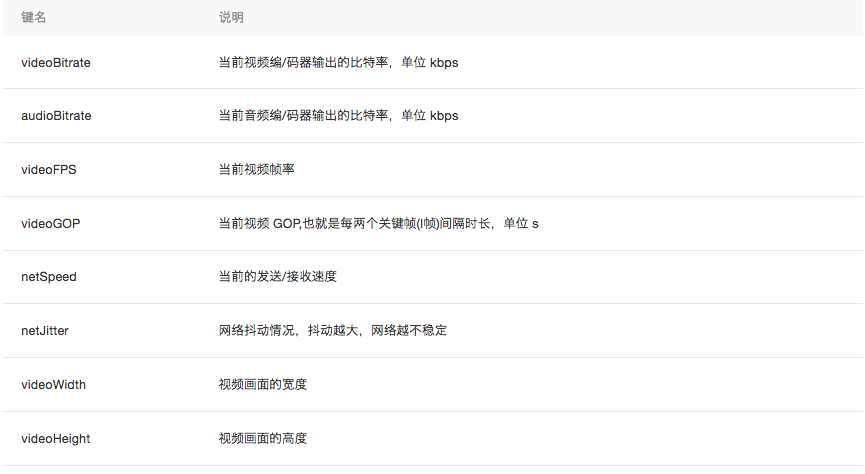Screen dimensions: 865x474
Task: Select the videoHeight key name
Action: coord(56,439)
